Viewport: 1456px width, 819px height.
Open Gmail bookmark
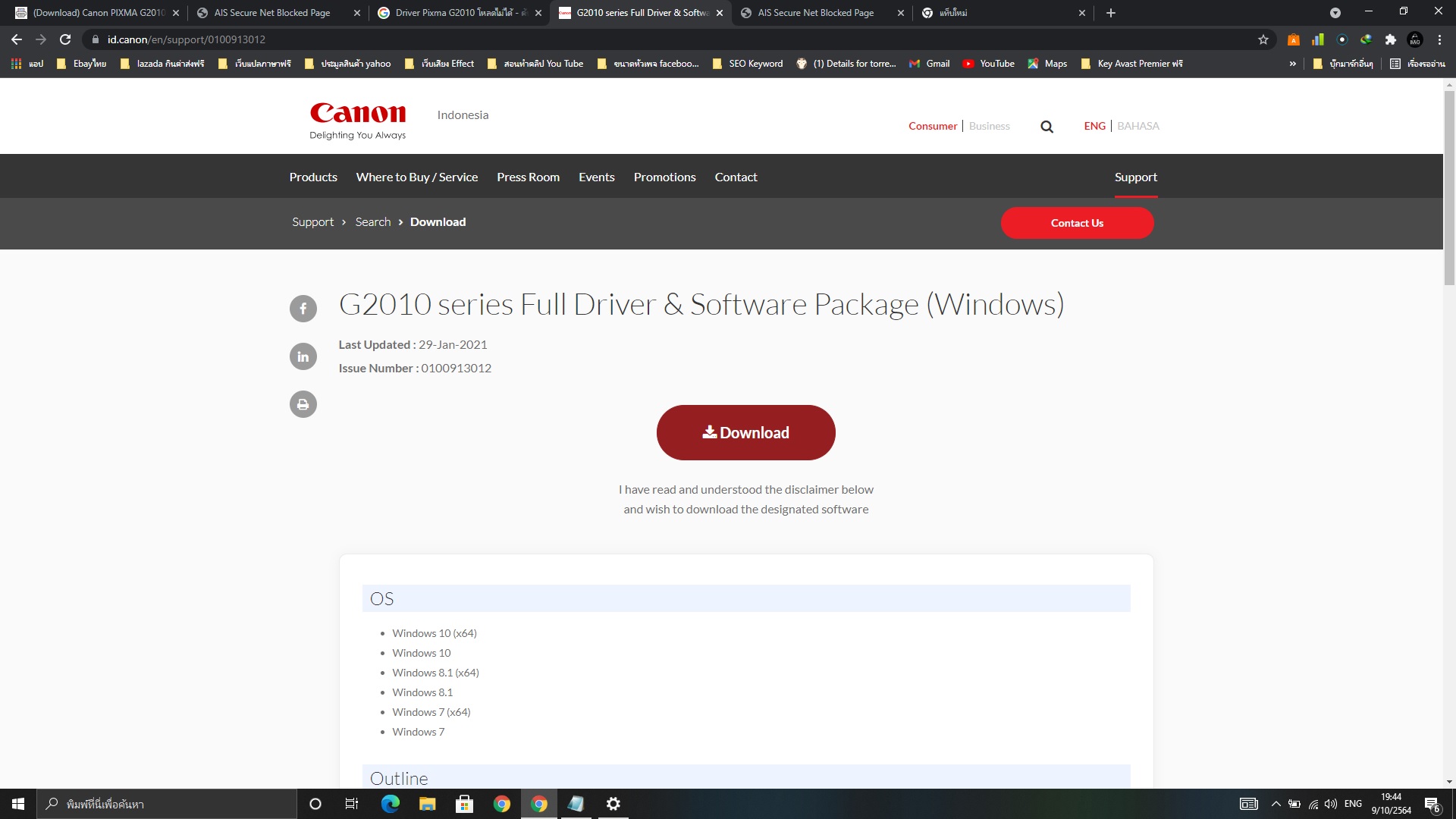[930, 64]
